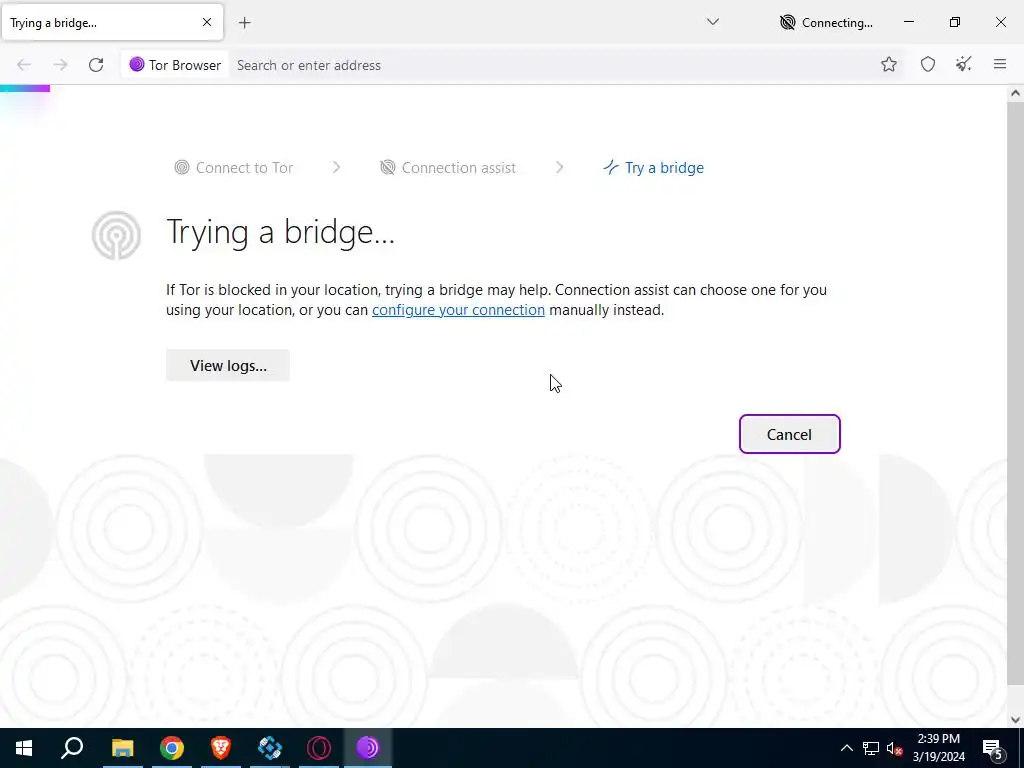Viewport: 1024px width, 768px height.
Task: Open View logs dialog
Action: point(228,365)
